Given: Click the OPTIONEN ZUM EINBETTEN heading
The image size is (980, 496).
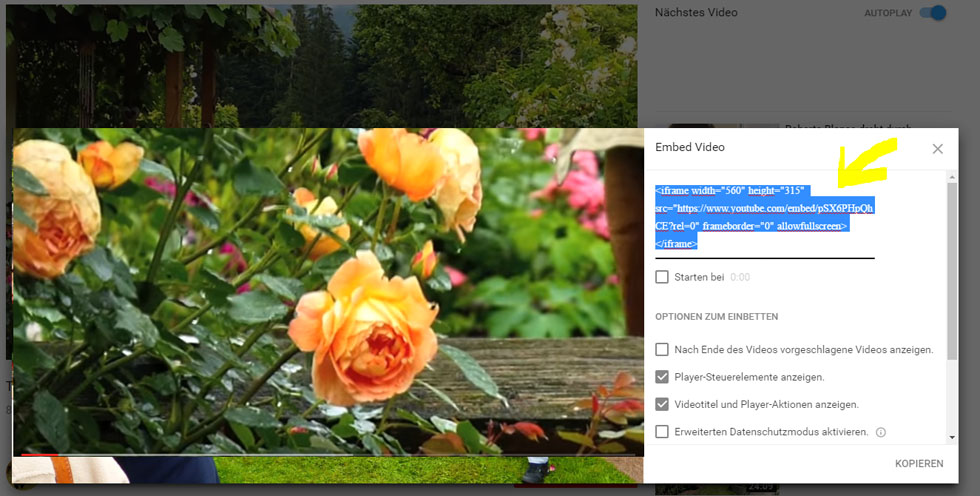Looking at the screenshot, I should click(x=716, y=317).
